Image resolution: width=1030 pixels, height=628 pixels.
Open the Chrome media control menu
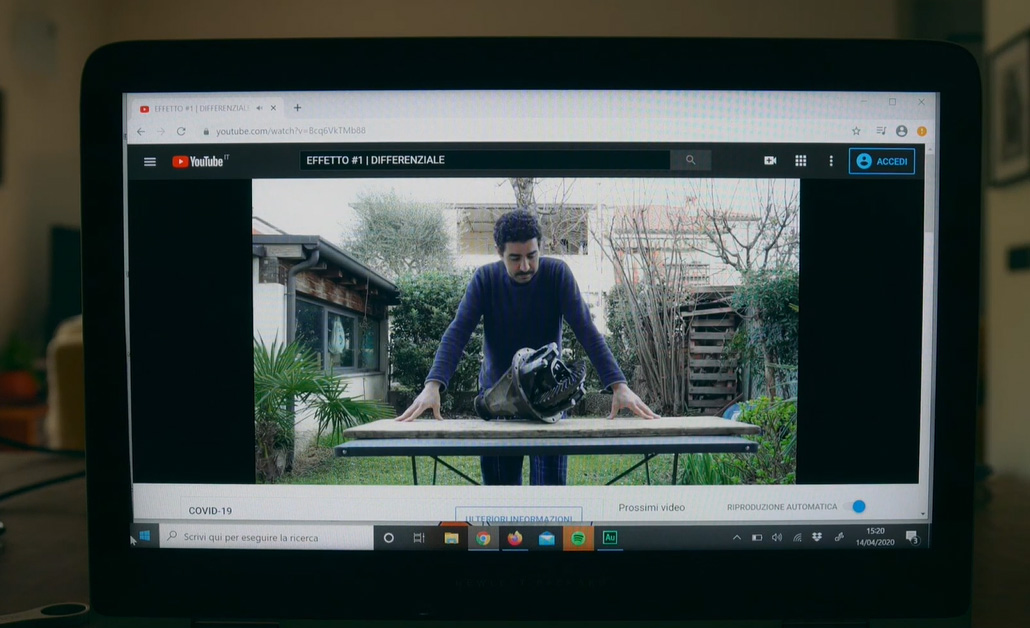pyautogui.click(x=881, y=131)
